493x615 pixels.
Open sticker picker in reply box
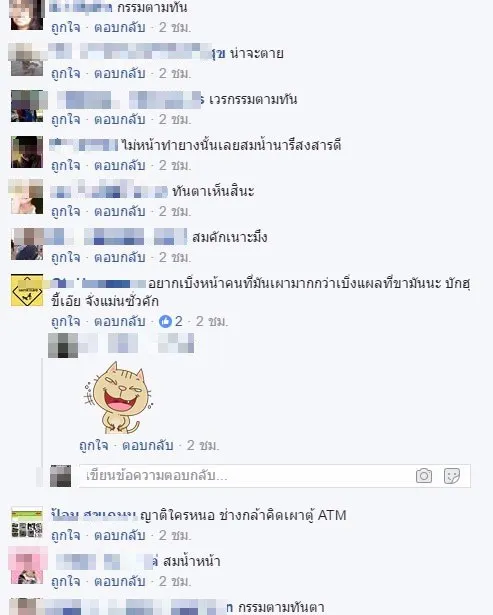tap(451, 476)
